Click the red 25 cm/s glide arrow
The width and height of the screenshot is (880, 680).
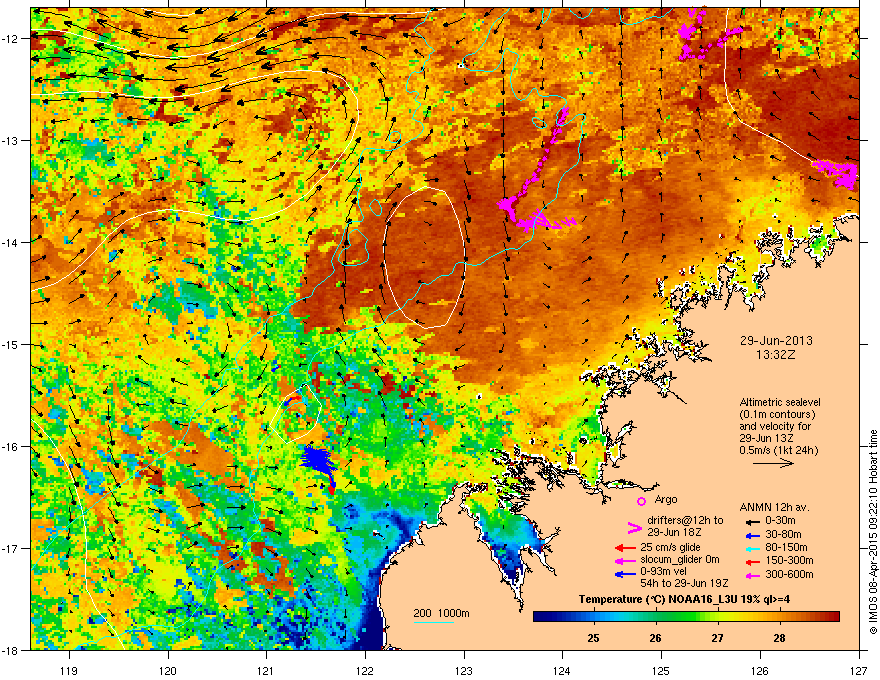pos(625,548)
